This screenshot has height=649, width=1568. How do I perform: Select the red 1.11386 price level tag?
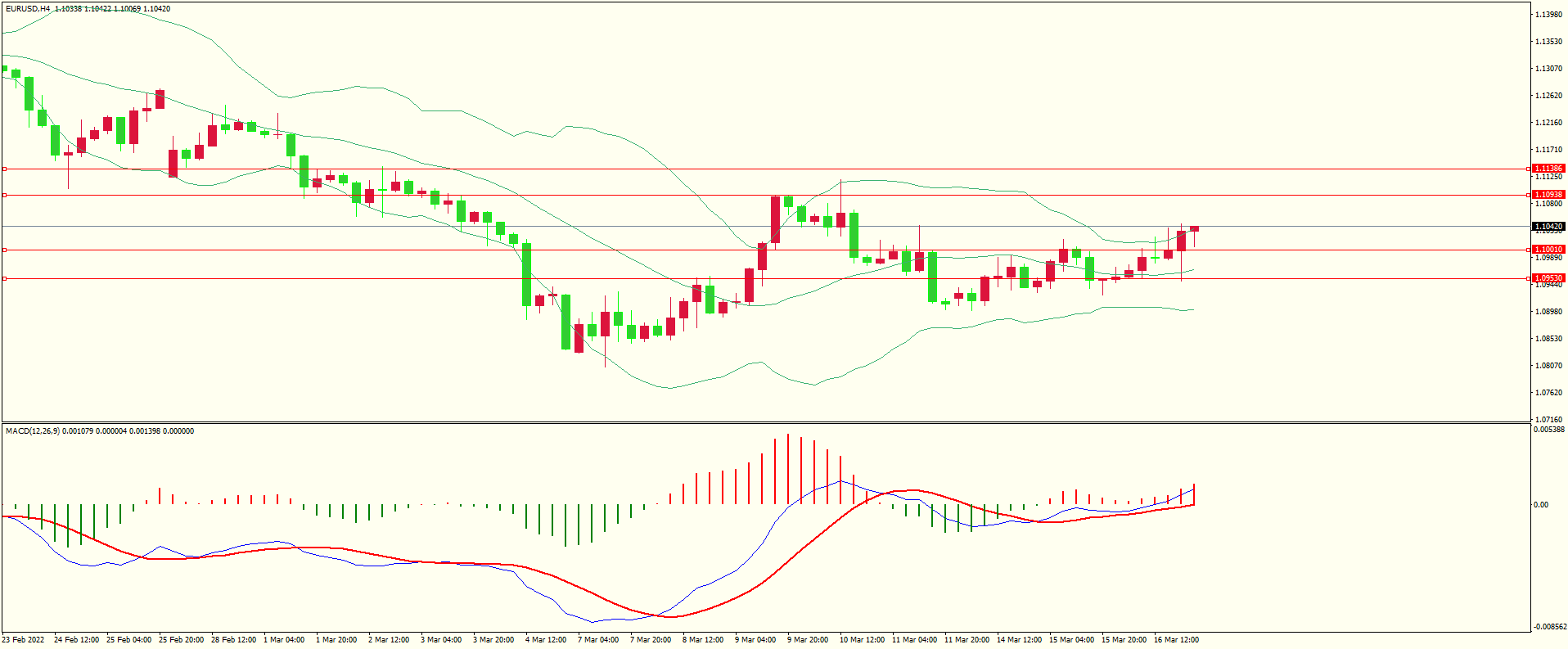(x=1548, y=169)
